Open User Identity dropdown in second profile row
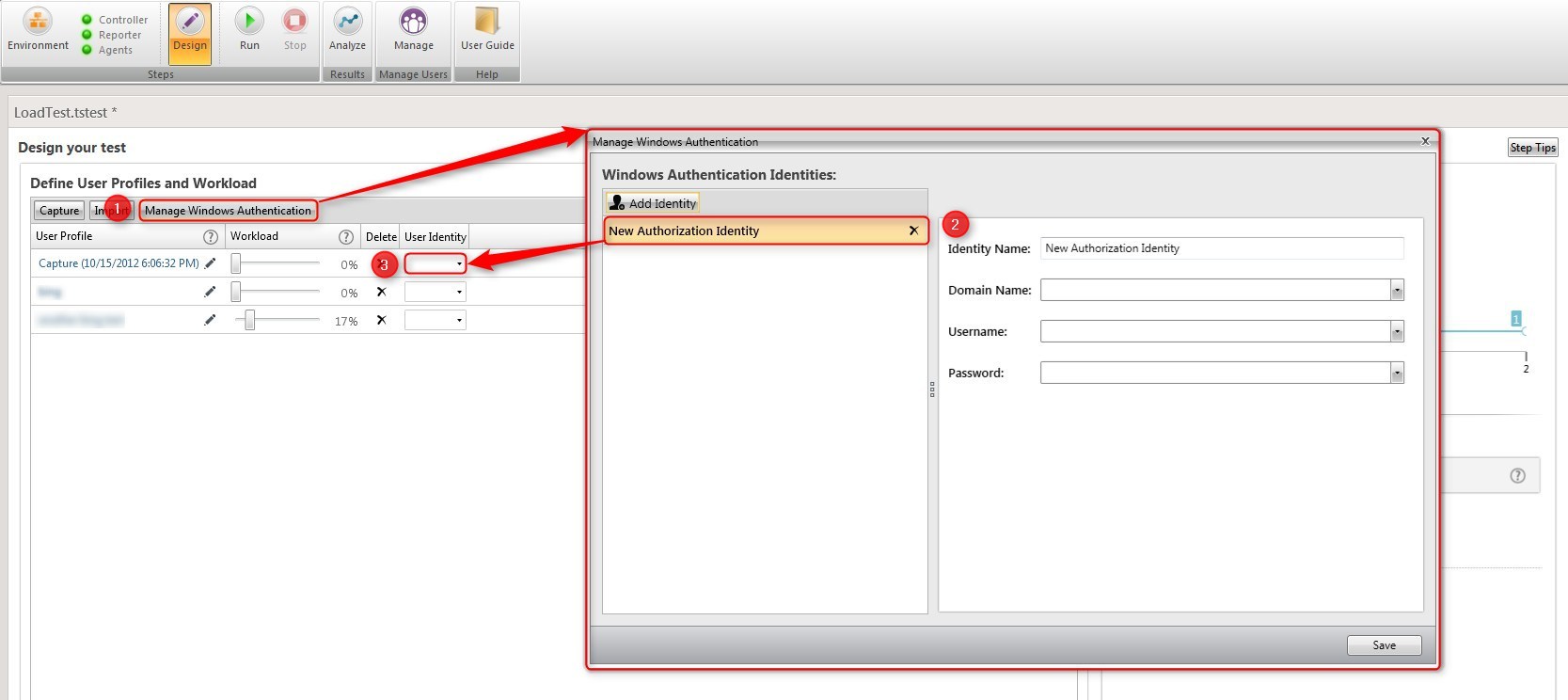This screenshot has width=1568, height=700. pyautogui.click(x=436, y=292)
